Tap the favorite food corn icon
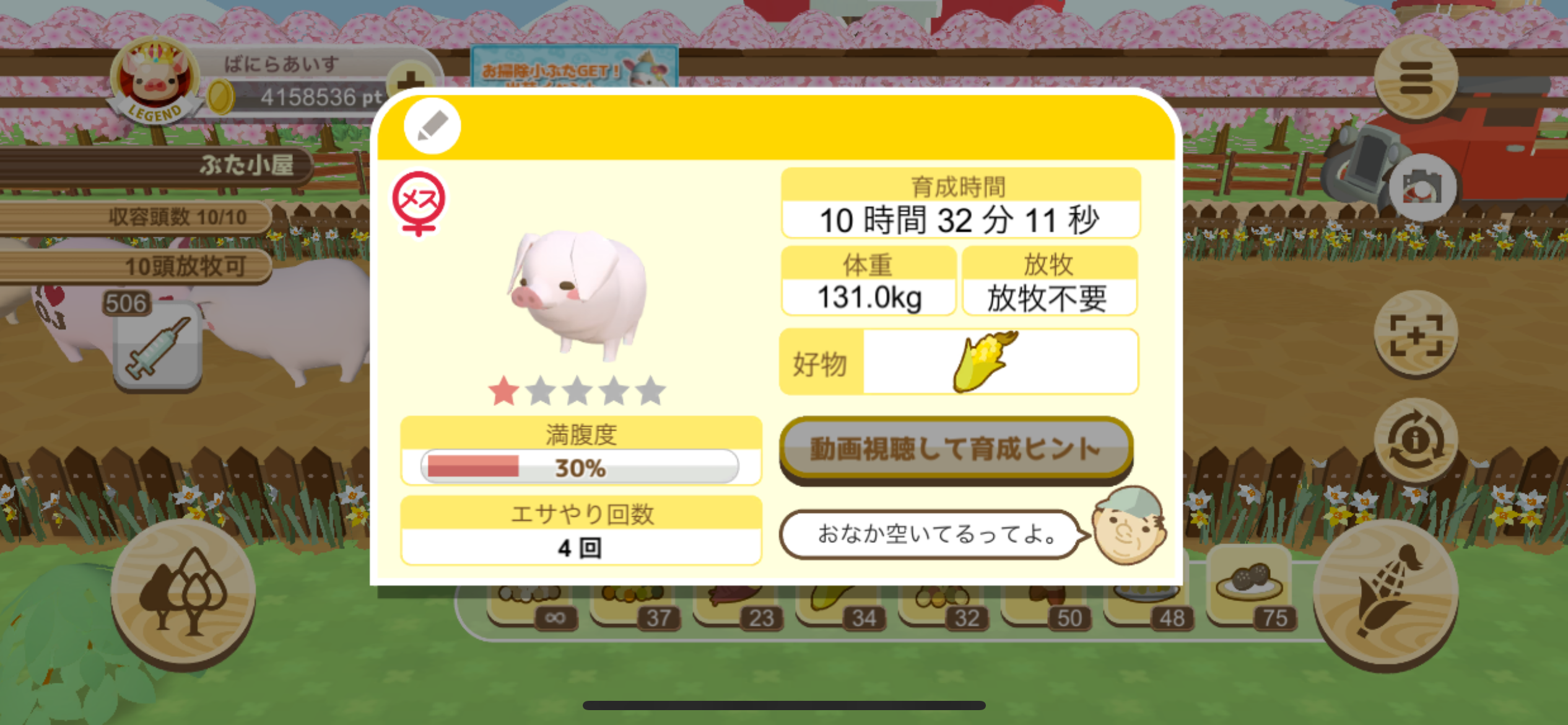The height and width of the screenshot is (725, 1568). coord(985,361)
